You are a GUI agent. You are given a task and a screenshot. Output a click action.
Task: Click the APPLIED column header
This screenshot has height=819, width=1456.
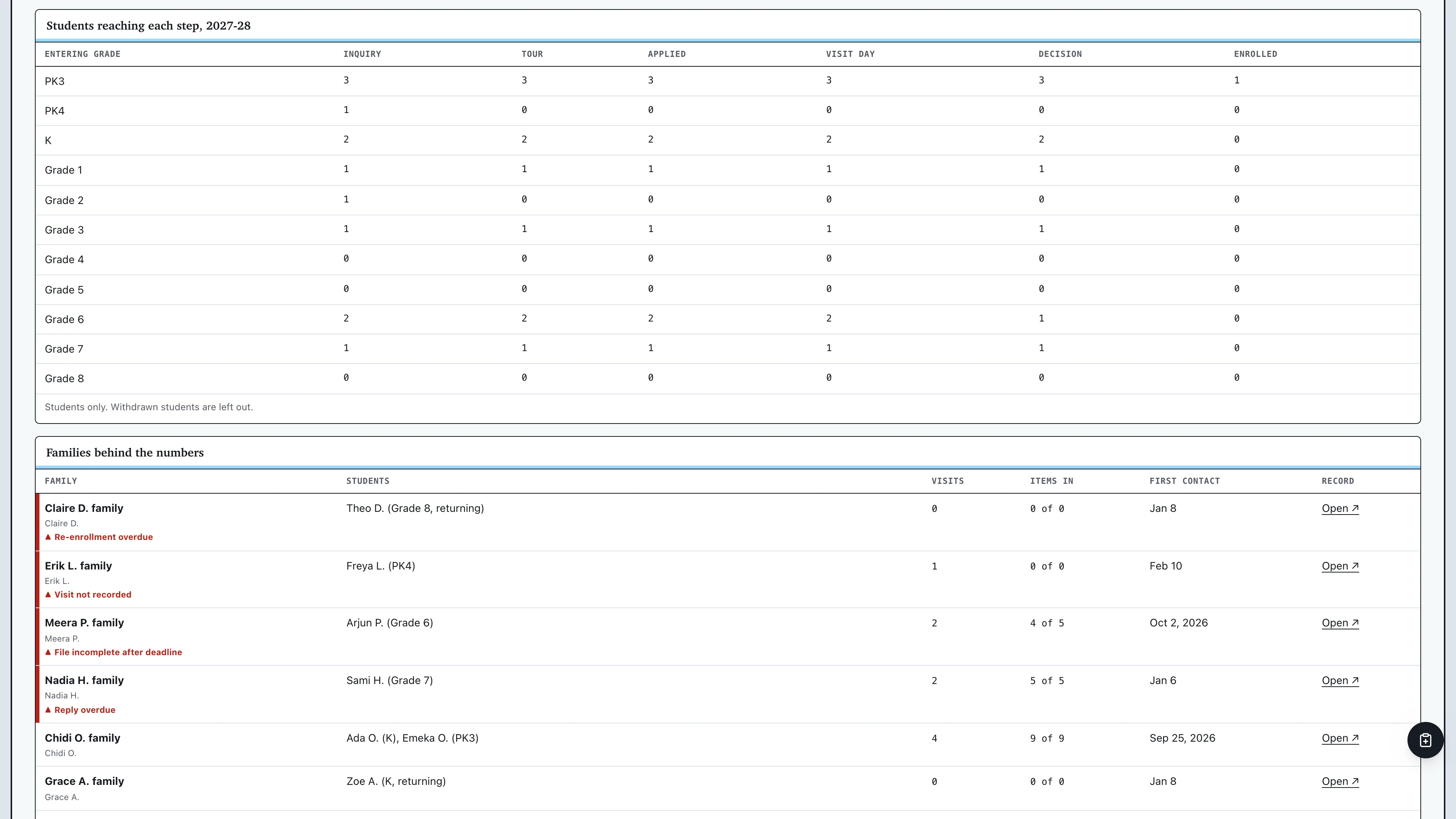(667, 54)
